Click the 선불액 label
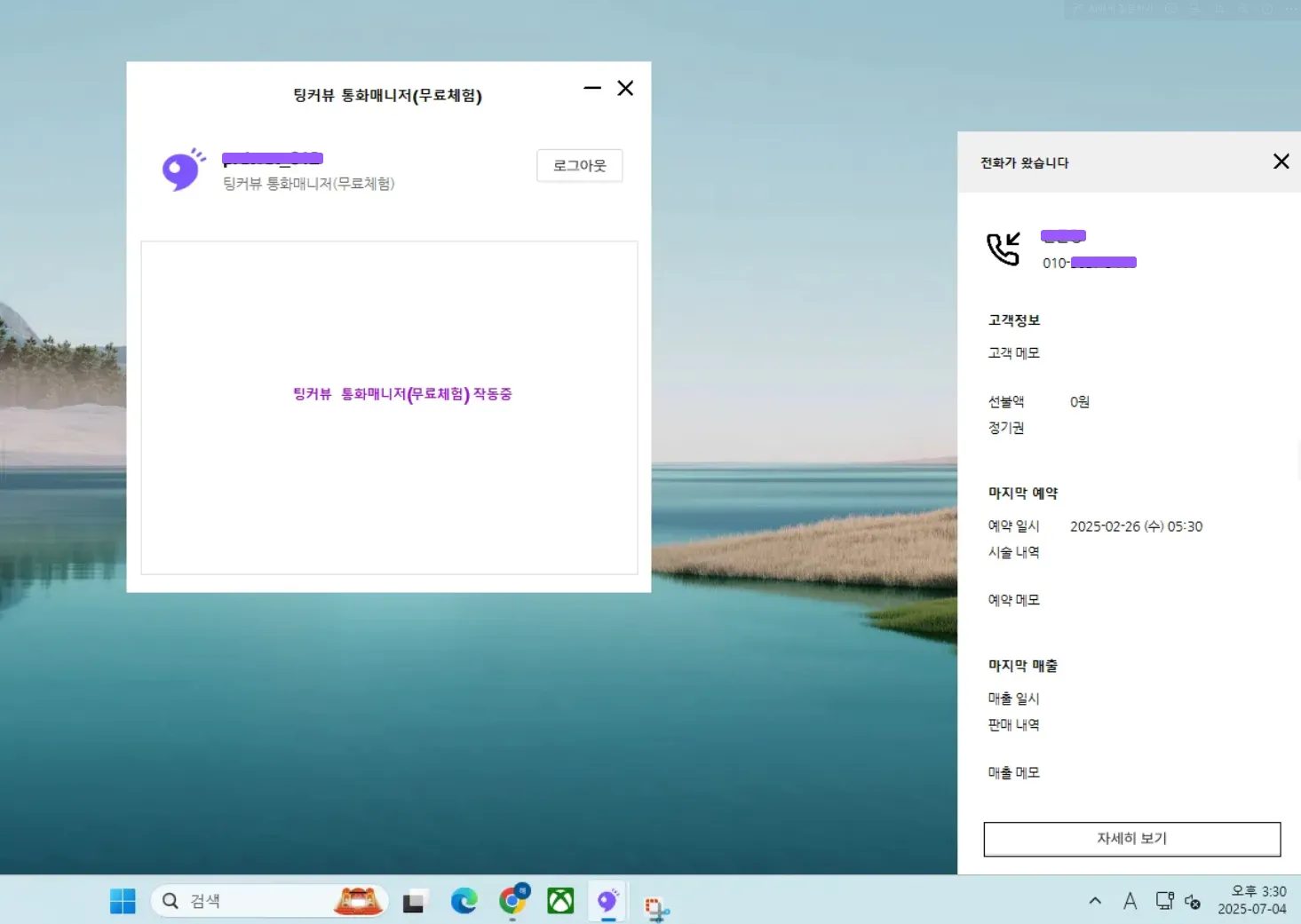This screenshot has height=924, width=1301. (x=1005, y=402)
